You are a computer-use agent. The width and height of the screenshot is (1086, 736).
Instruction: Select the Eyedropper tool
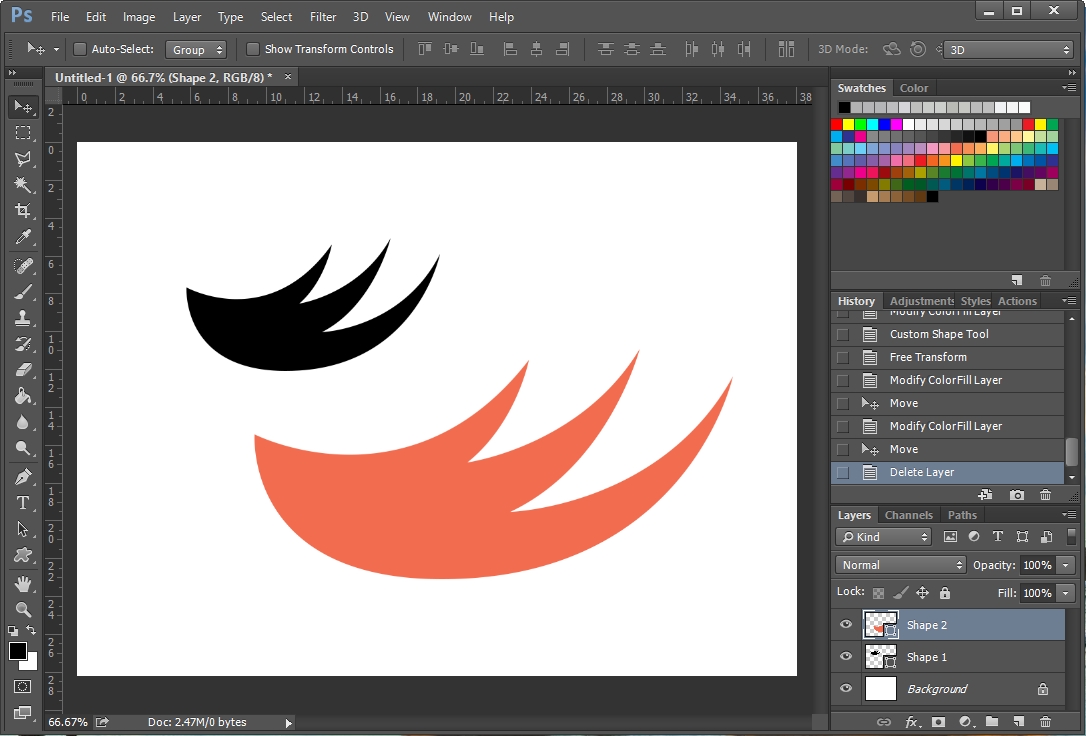coord(23,237)
